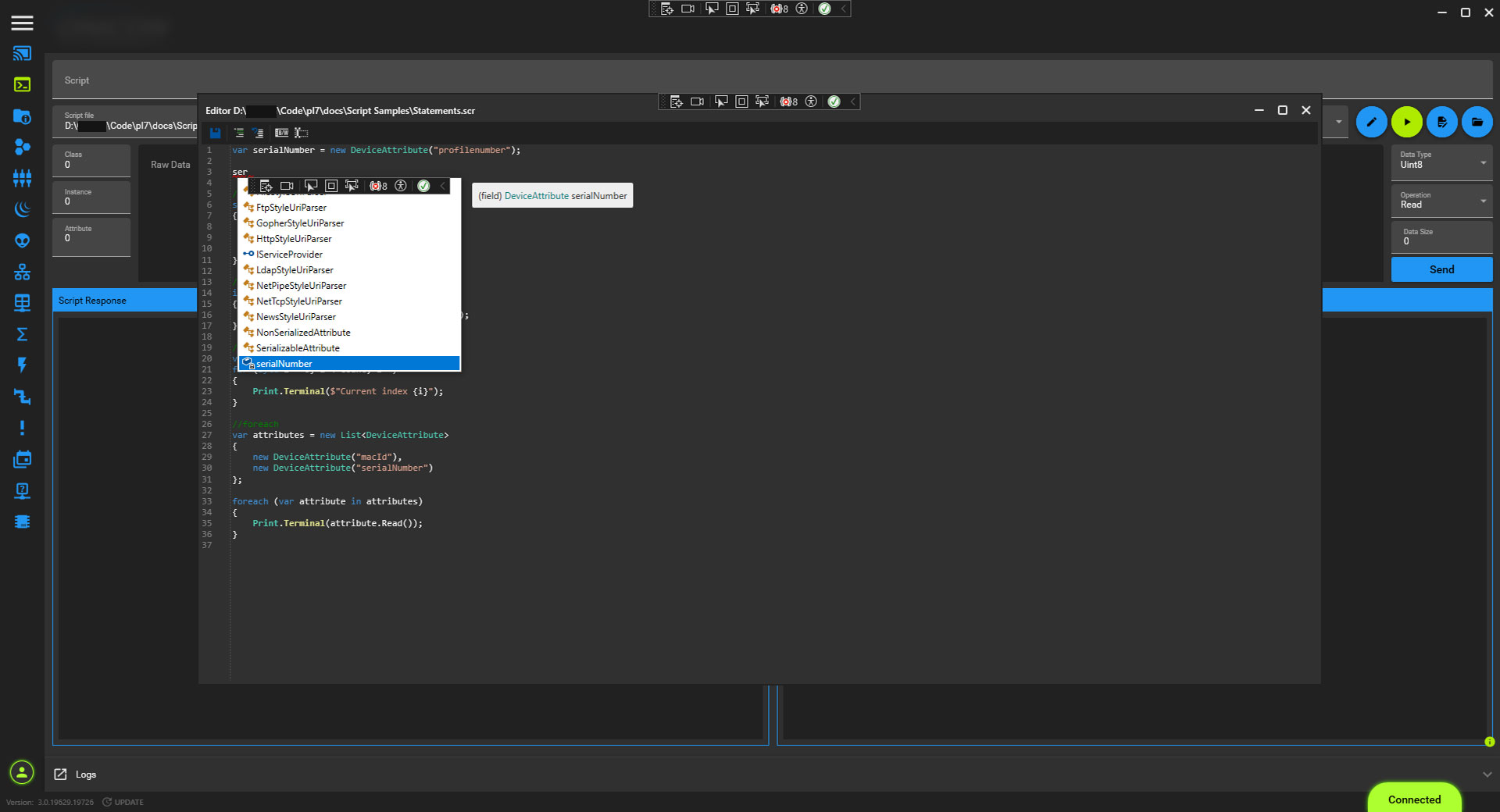Click the exclamation mark sidebar icon
The height and width of the screenshot is (812, 1500).
22,428
